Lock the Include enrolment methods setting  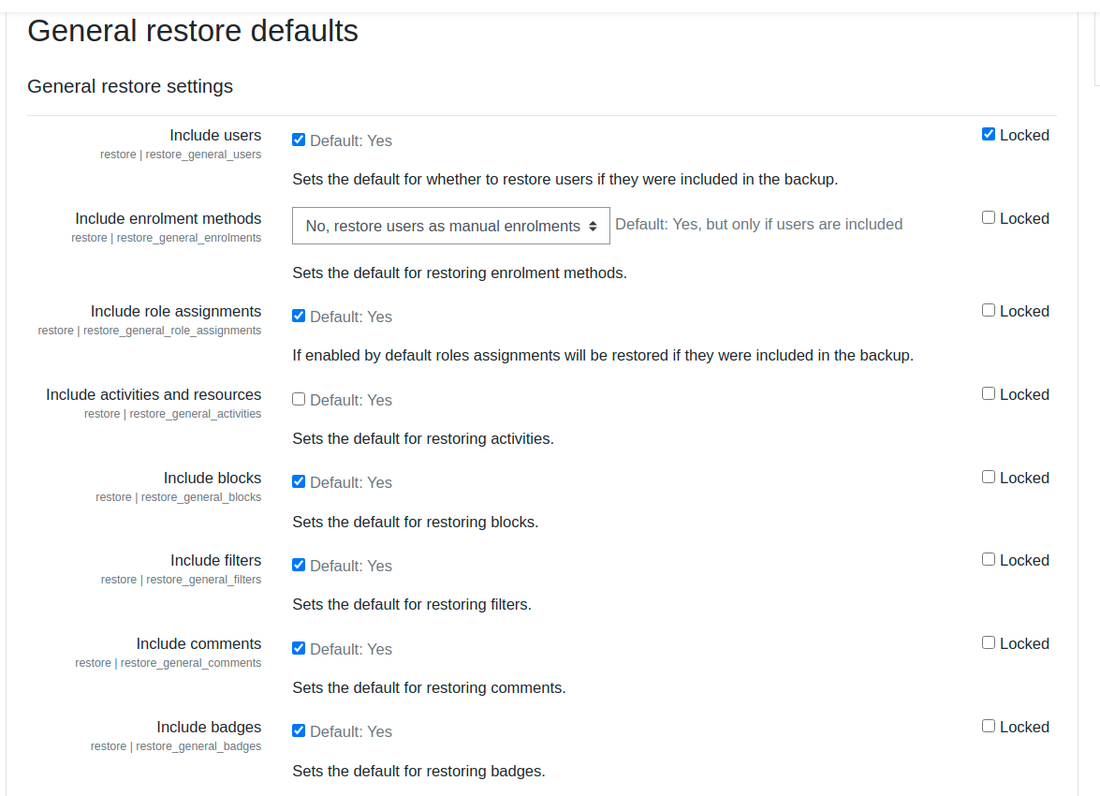pos(988,217)
